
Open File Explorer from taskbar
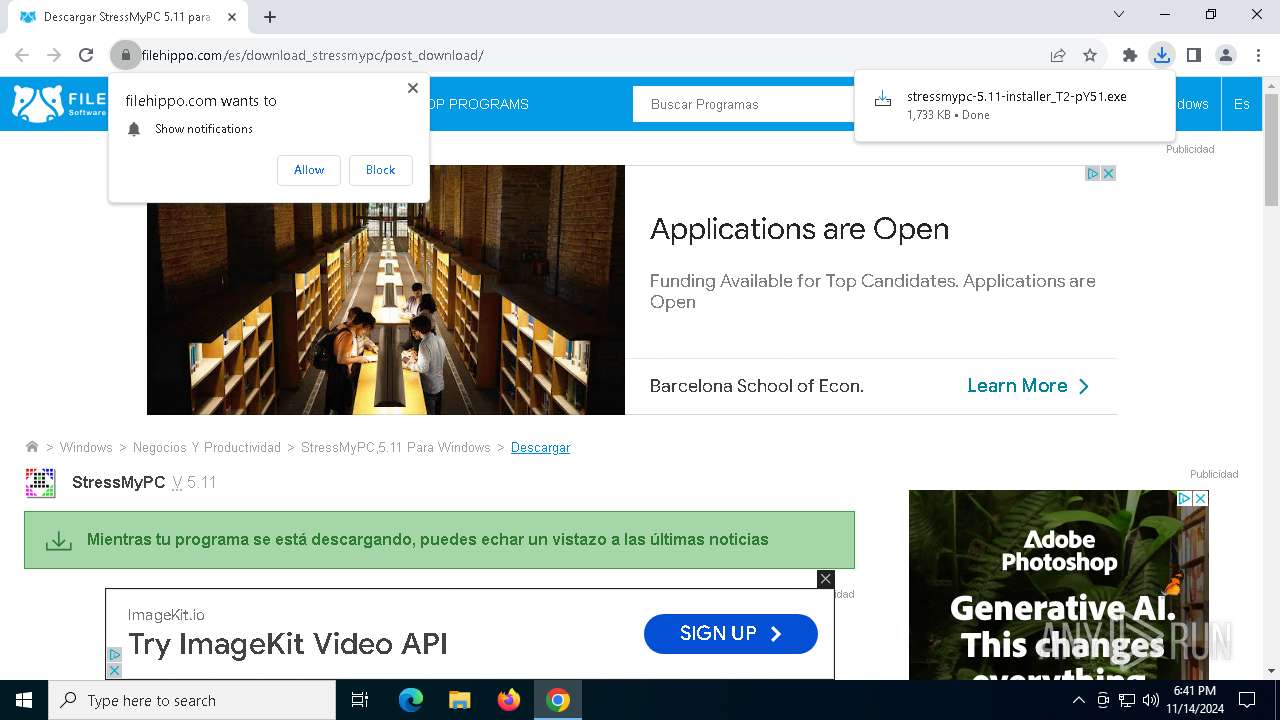[x=459, y=700]
